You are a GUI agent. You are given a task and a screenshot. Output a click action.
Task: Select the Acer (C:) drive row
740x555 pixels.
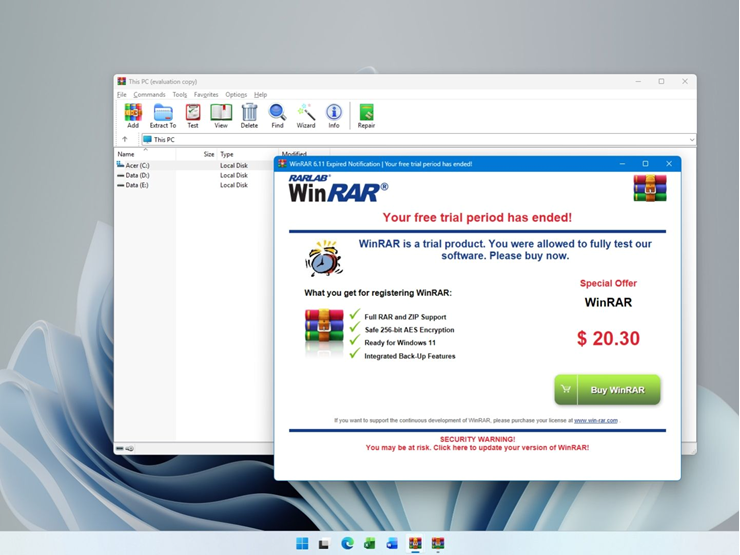194,166
